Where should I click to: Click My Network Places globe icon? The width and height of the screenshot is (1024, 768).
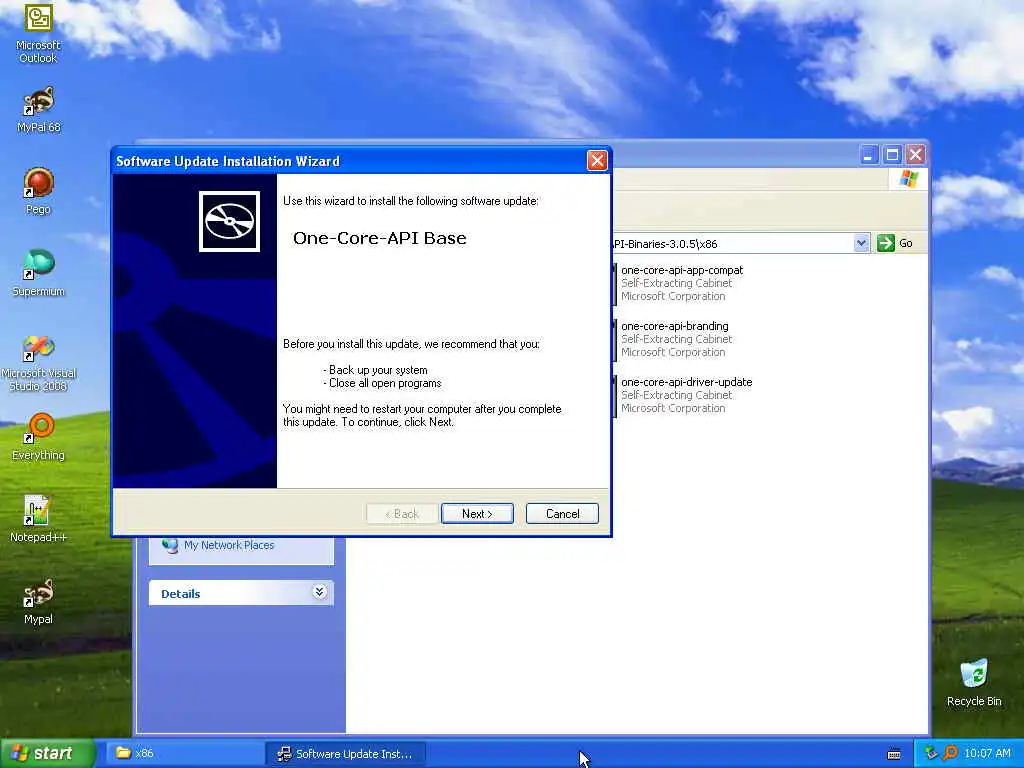170,545
